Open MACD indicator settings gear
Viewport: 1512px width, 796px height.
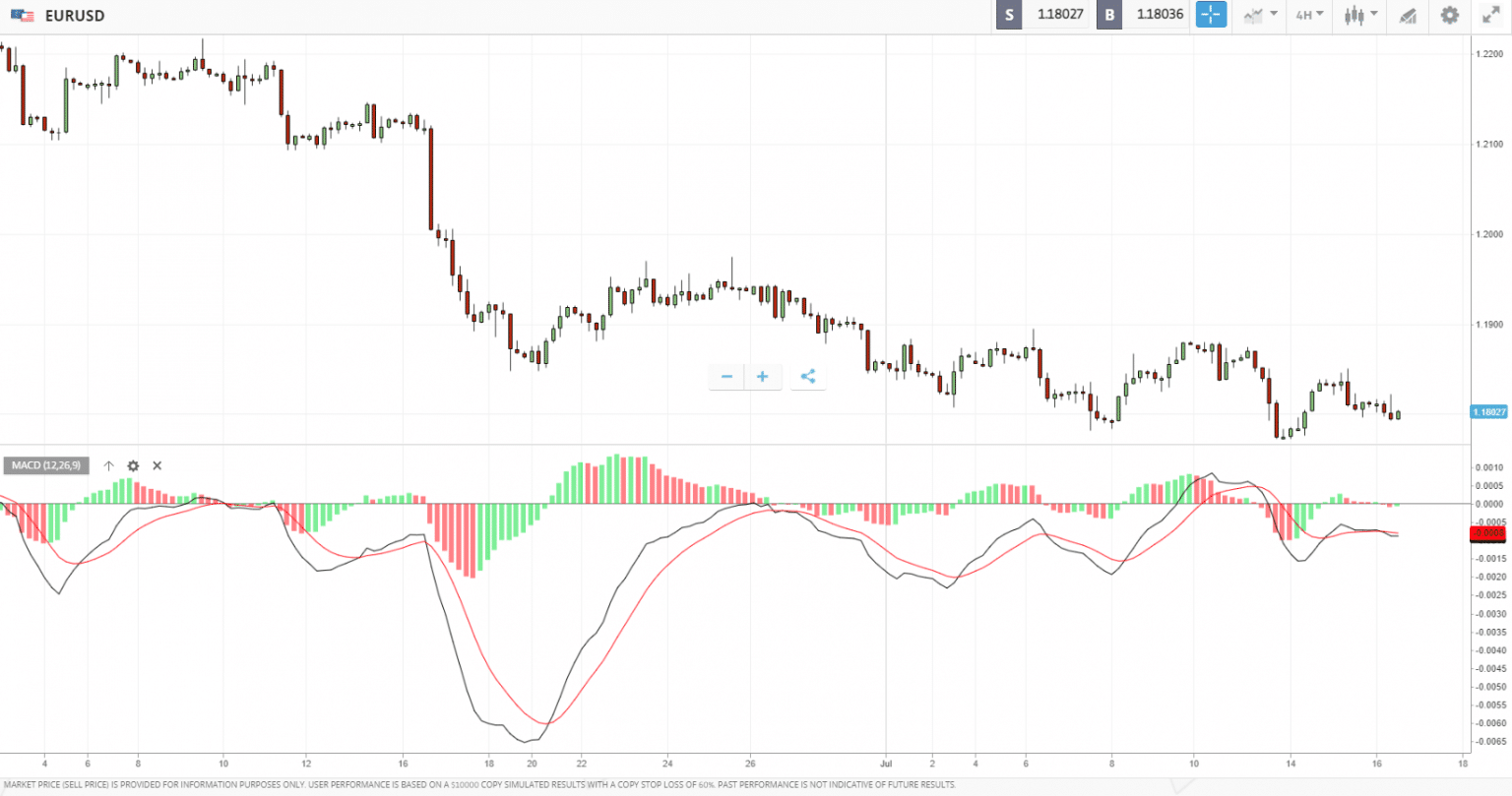(133, 465)
